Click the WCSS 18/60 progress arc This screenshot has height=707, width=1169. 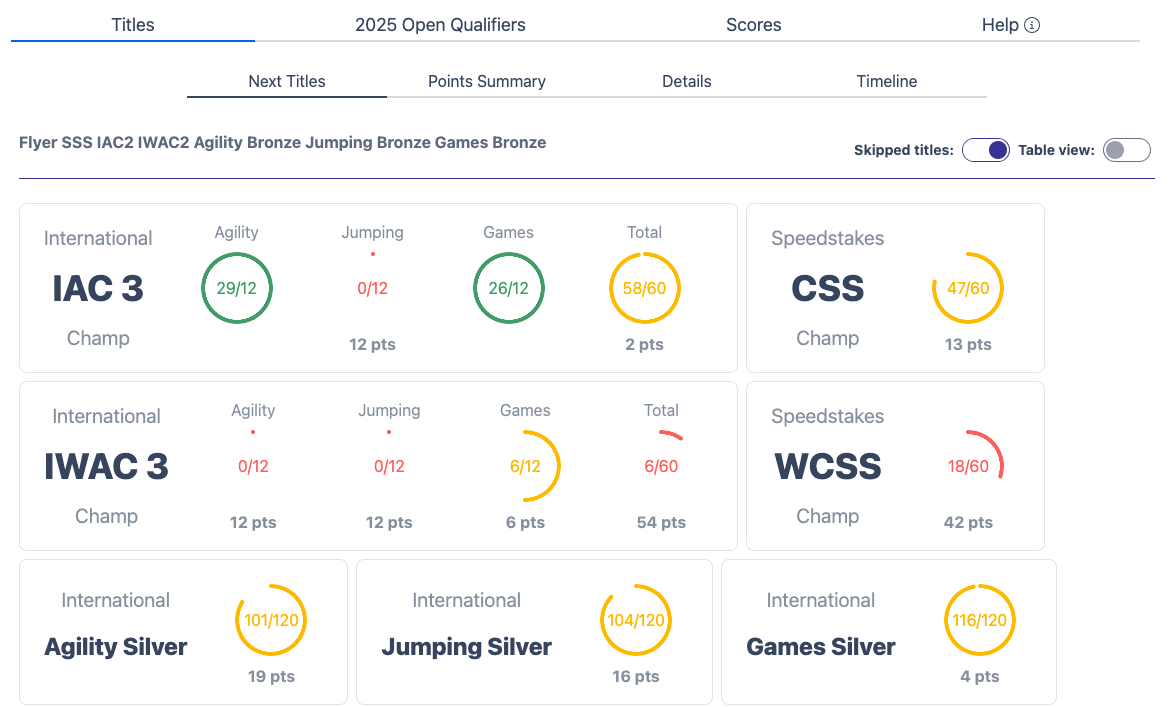click(x=968, y=466)
